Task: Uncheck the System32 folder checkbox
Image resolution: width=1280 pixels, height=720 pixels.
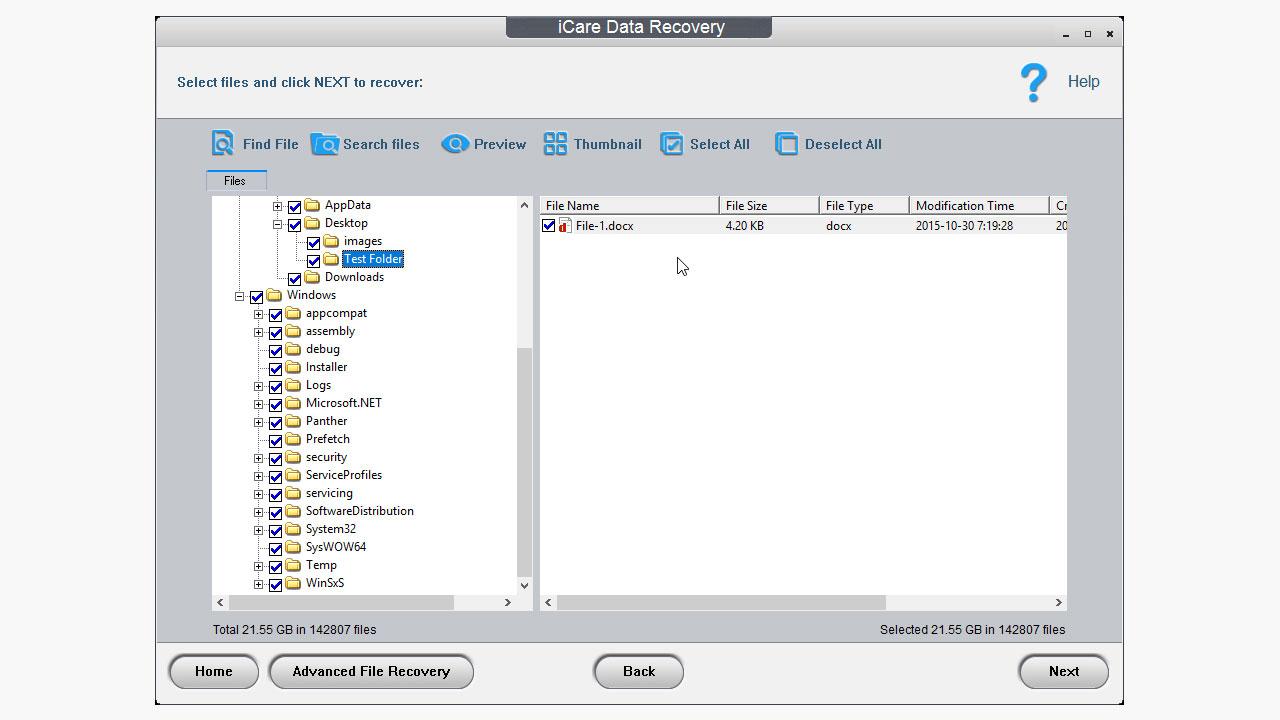Action: [276, 531]
